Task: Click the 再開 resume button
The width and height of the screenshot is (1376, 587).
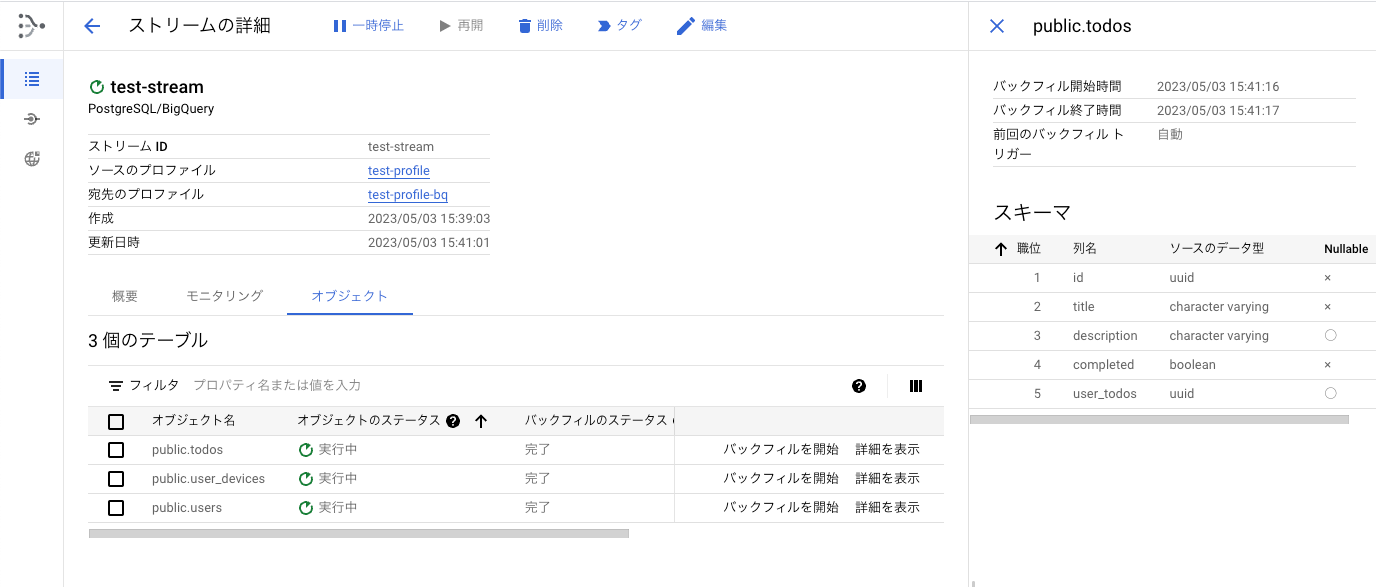Action: tap(461, 26)
